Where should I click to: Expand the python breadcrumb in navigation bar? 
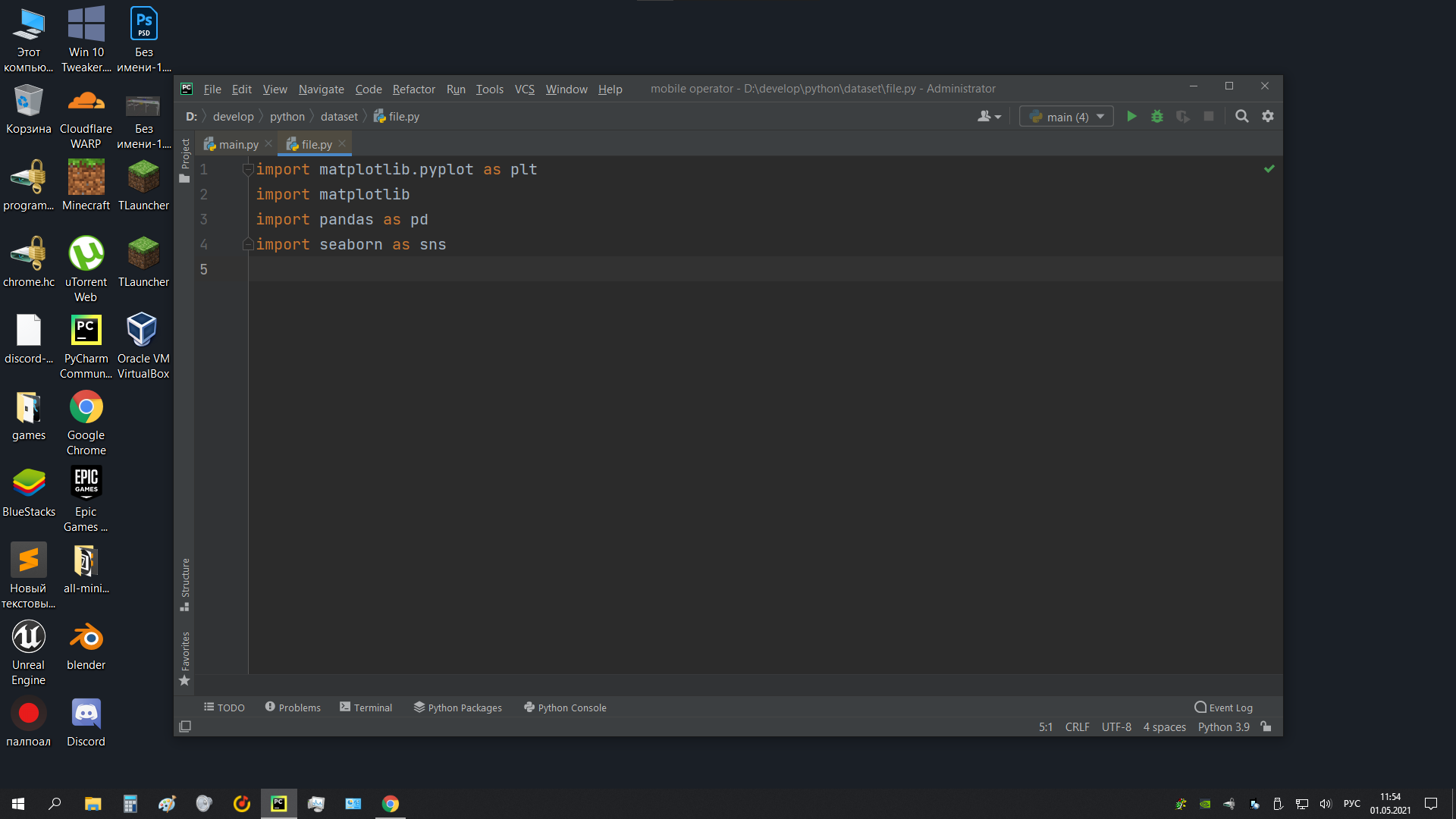(287, 116)
